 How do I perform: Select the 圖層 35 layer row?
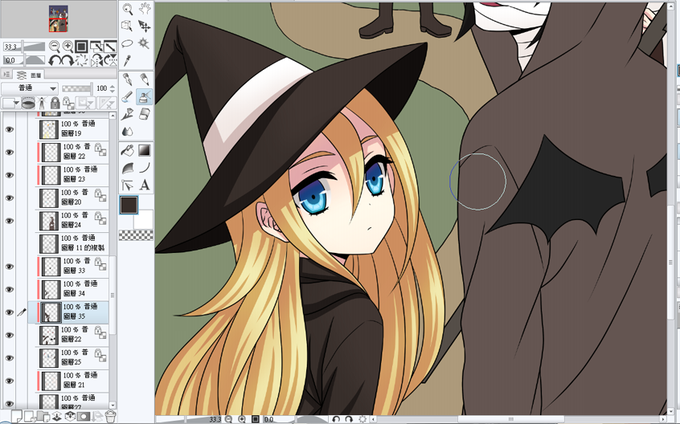coord(69,312)
